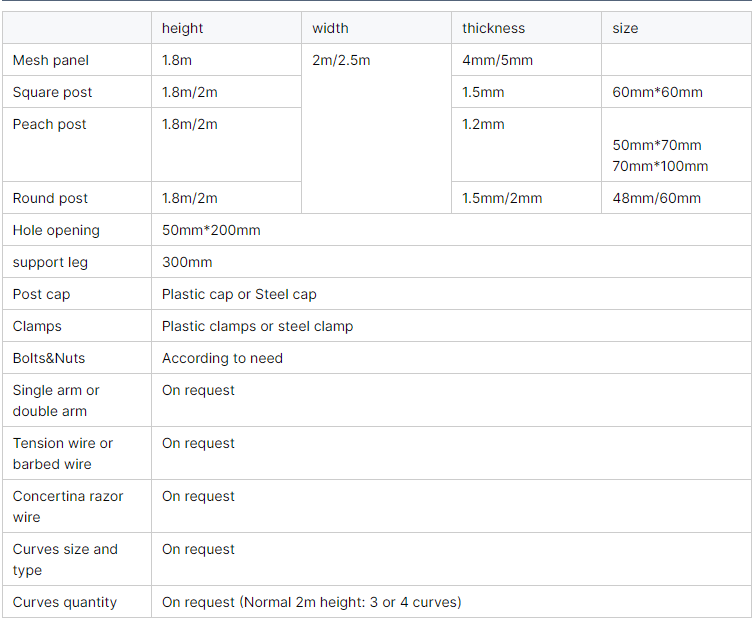754x619 pixels.
Task: Click the '4mm/5mm' thickness value
Action: coord(497,61)
